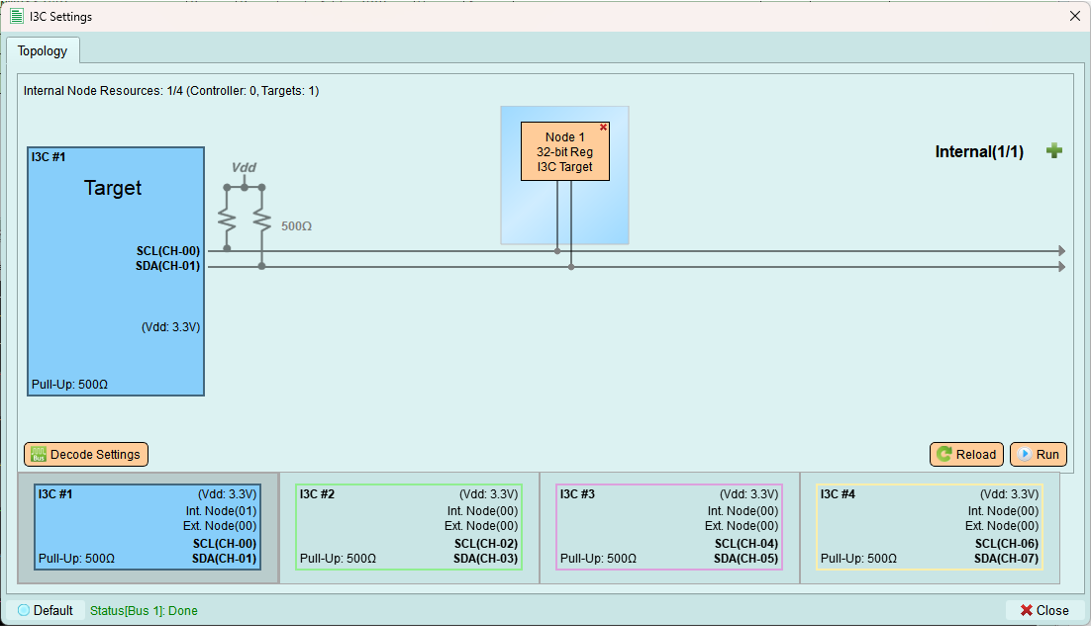The image size is (1091, 626).
Task: Click the Status[Bus 1]: Done text
Action: [144, 610]
